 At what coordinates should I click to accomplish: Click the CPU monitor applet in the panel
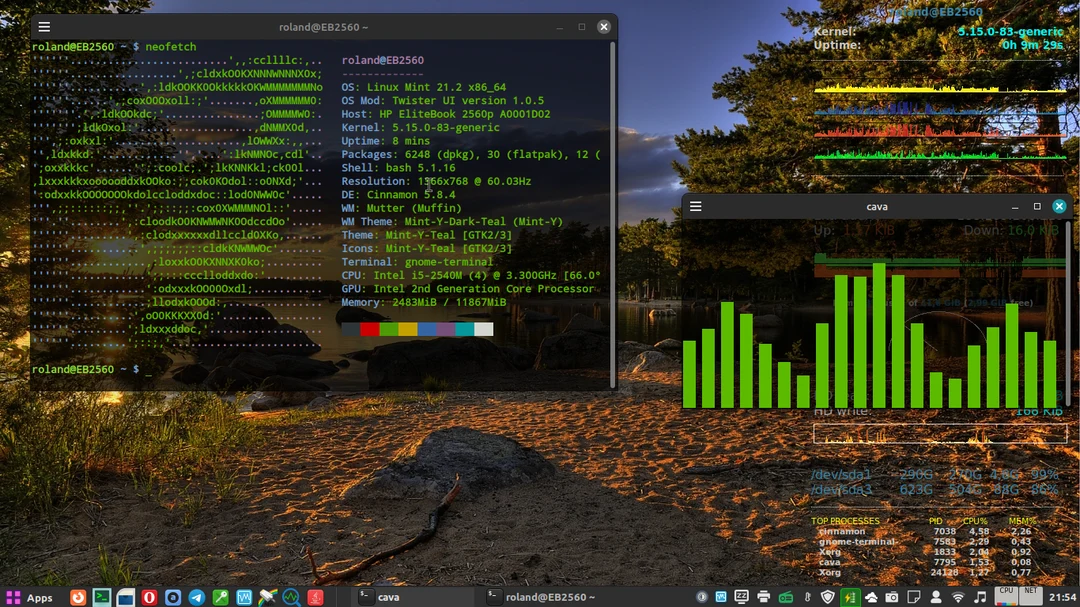pyautogui.click(x=1006, y=595)
